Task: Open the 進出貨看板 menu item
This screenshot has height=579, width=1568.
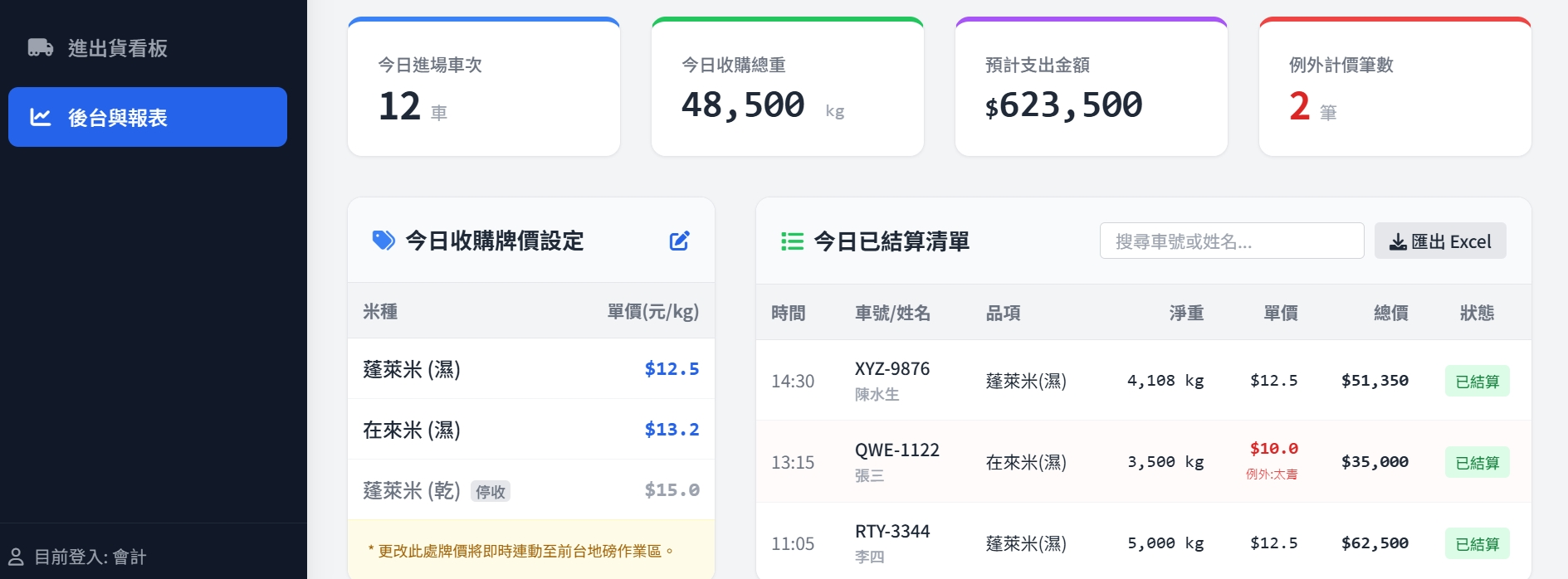Action: click(x=148, y=47)
